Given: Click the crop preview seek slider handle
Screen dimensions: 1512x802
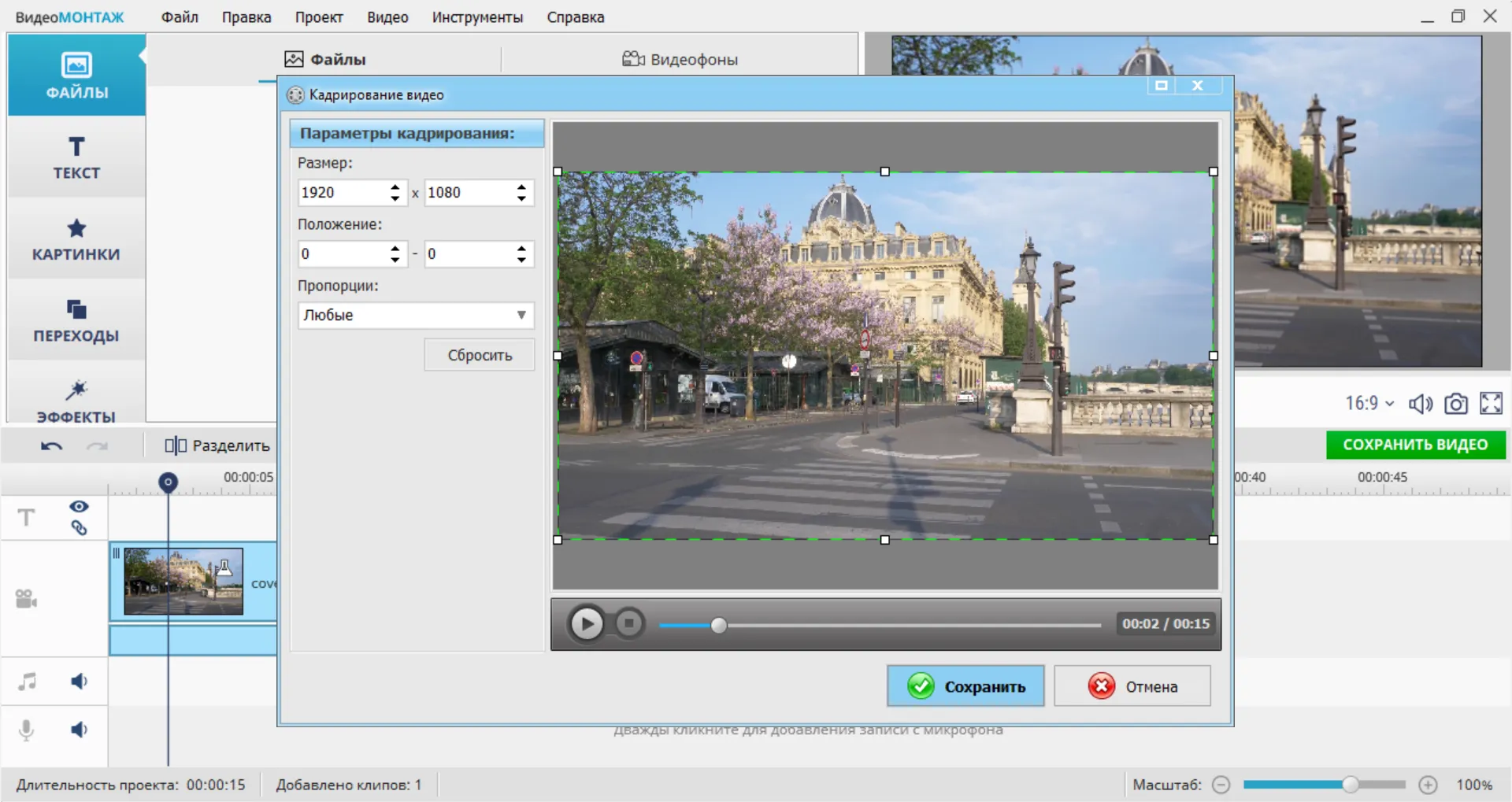Looking at the screenshot, I should (718, 625).
